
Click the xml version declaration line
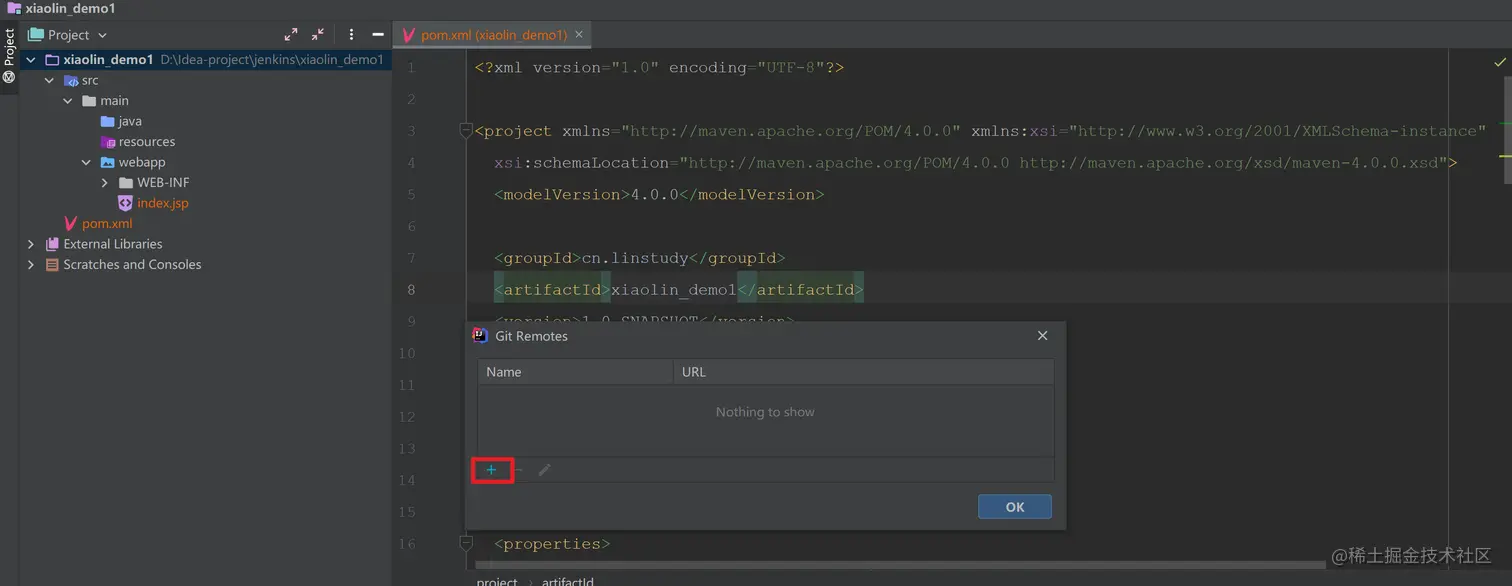(659, 67)
